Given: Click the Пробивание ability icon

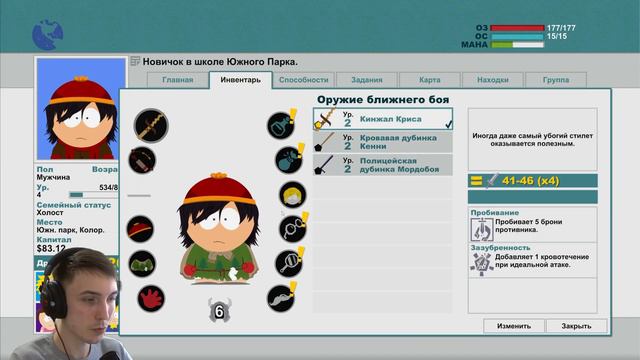Looking at the screenshot, I should [x=482, y=229].
